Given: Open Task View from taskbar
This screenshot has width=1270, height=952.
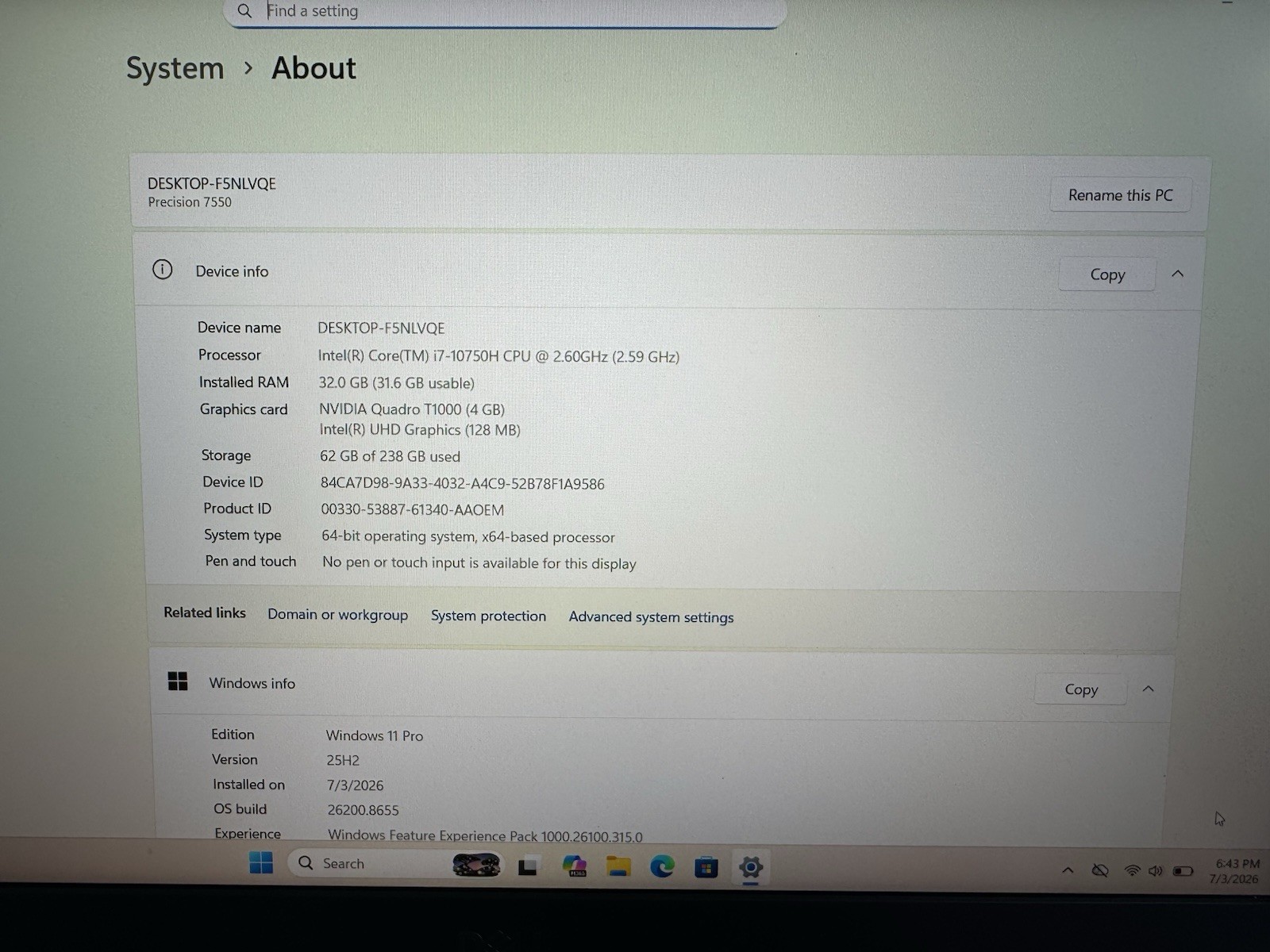Looking at the screenshot, I should (x=528, y=867).
